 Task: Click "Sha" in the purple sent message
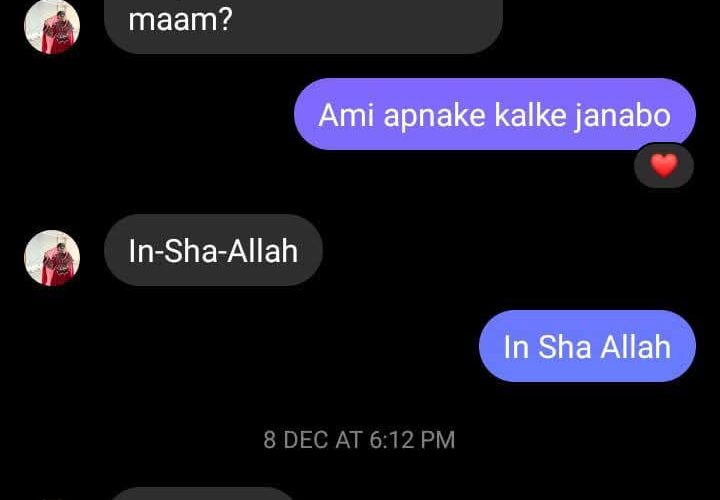(564, 347)
